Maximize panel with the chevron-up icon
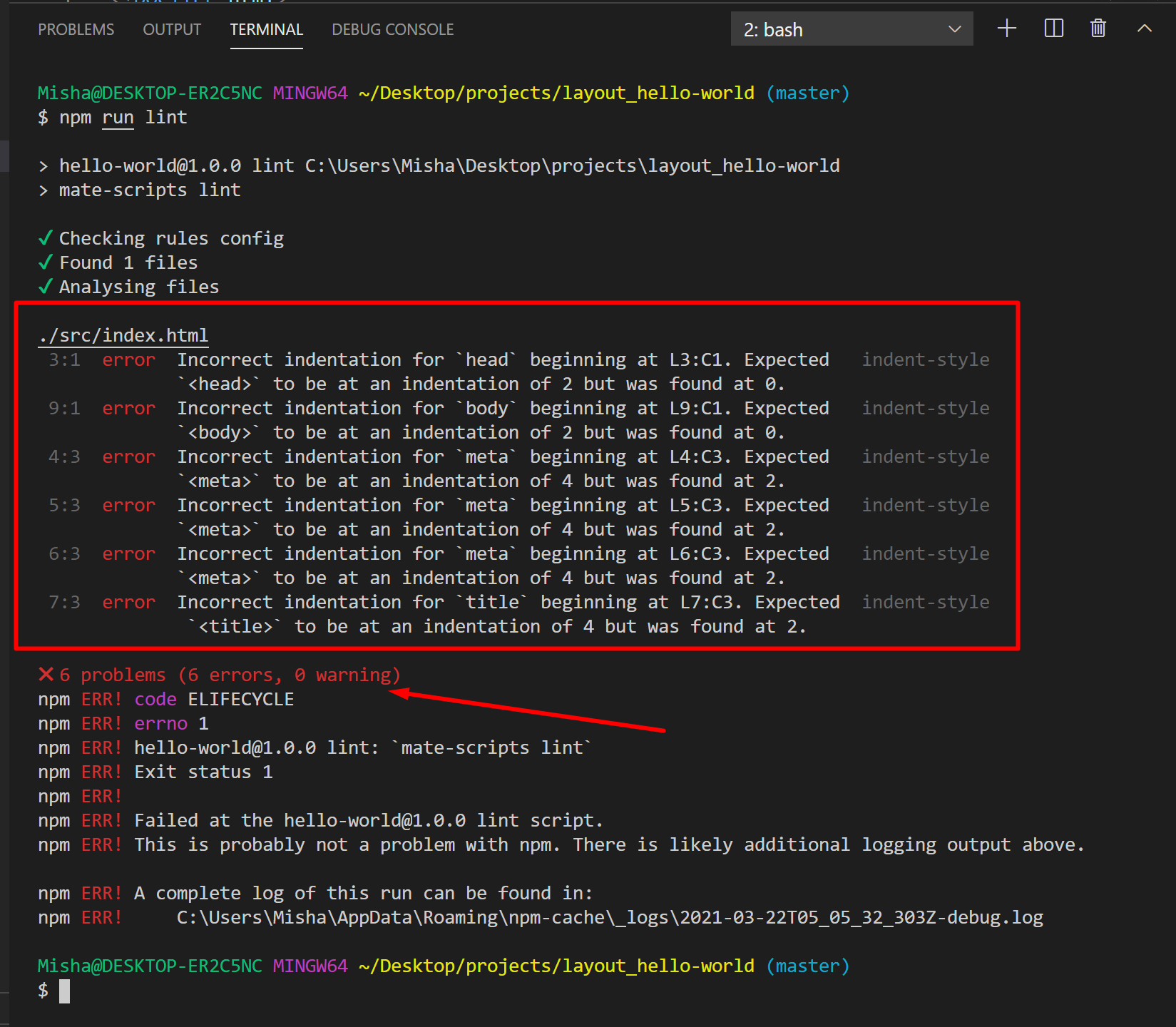Viewport: 1176px width, 1027px height. (x=1145, y=29)
